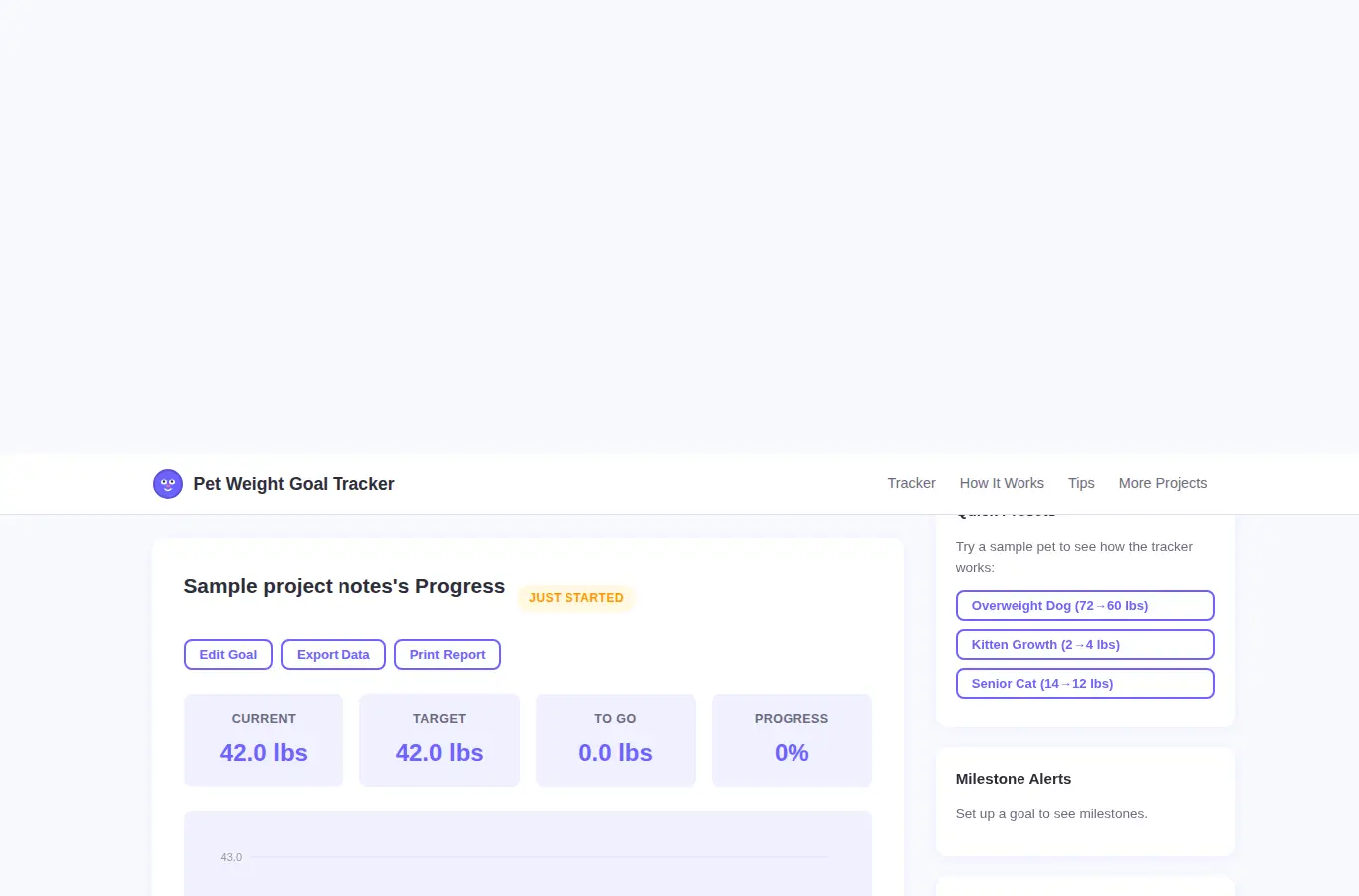Export data with Export Data button
The height and width of the screenshot is (896, 1359).
[x=334, y=654]
